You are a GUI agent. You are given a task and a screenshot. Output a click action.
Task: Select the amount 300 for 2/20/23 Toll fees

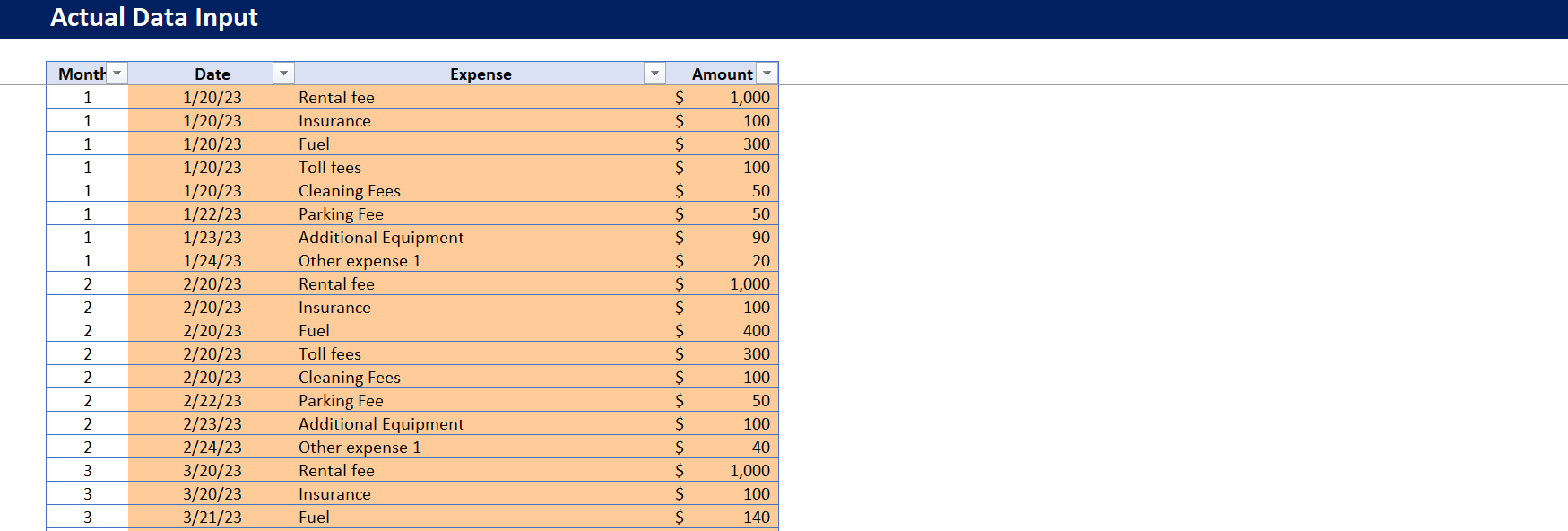(723, 353)
